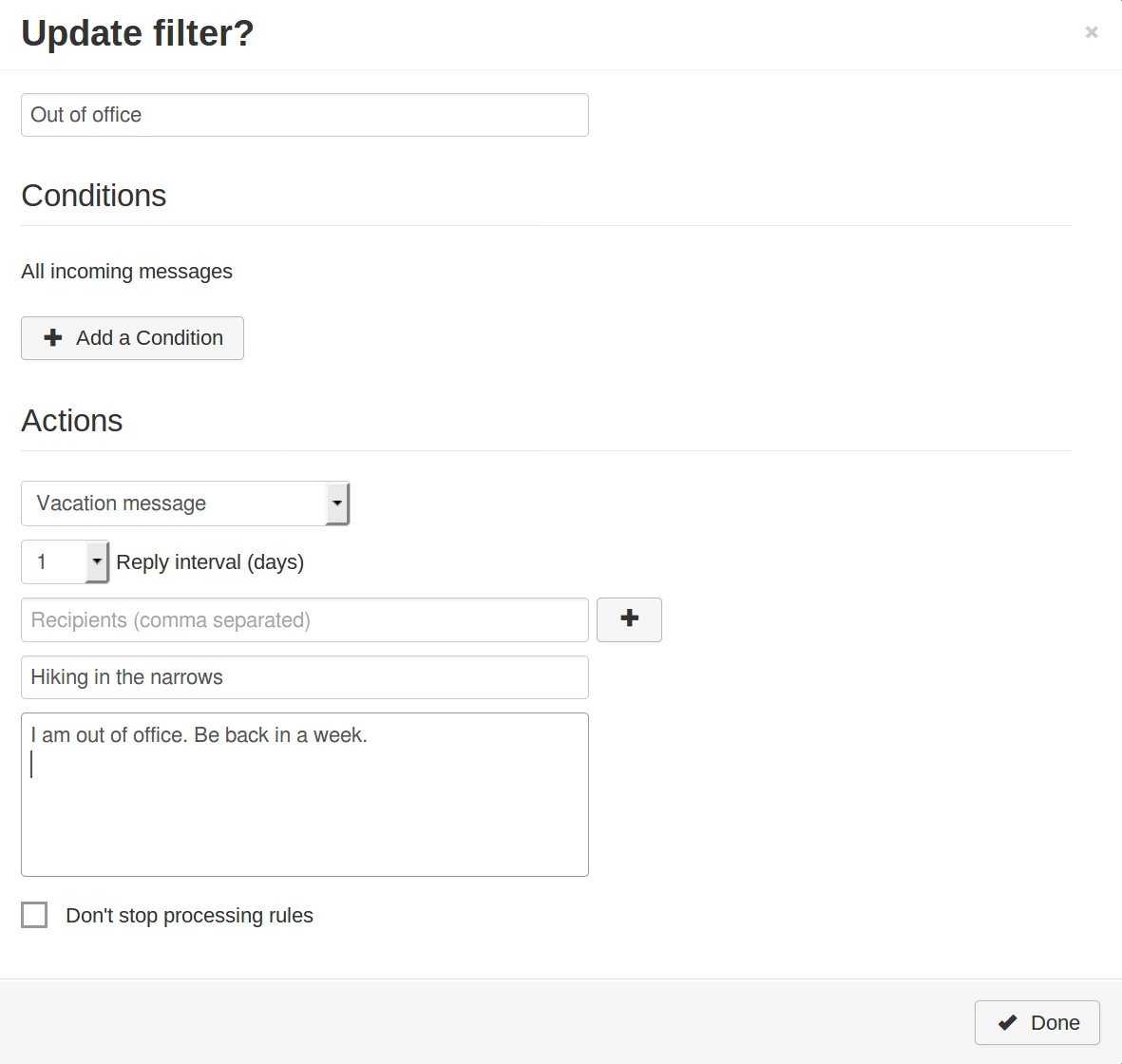Click the Actions section heading
Screen dimensions: 1122x1064
(71, 421)
